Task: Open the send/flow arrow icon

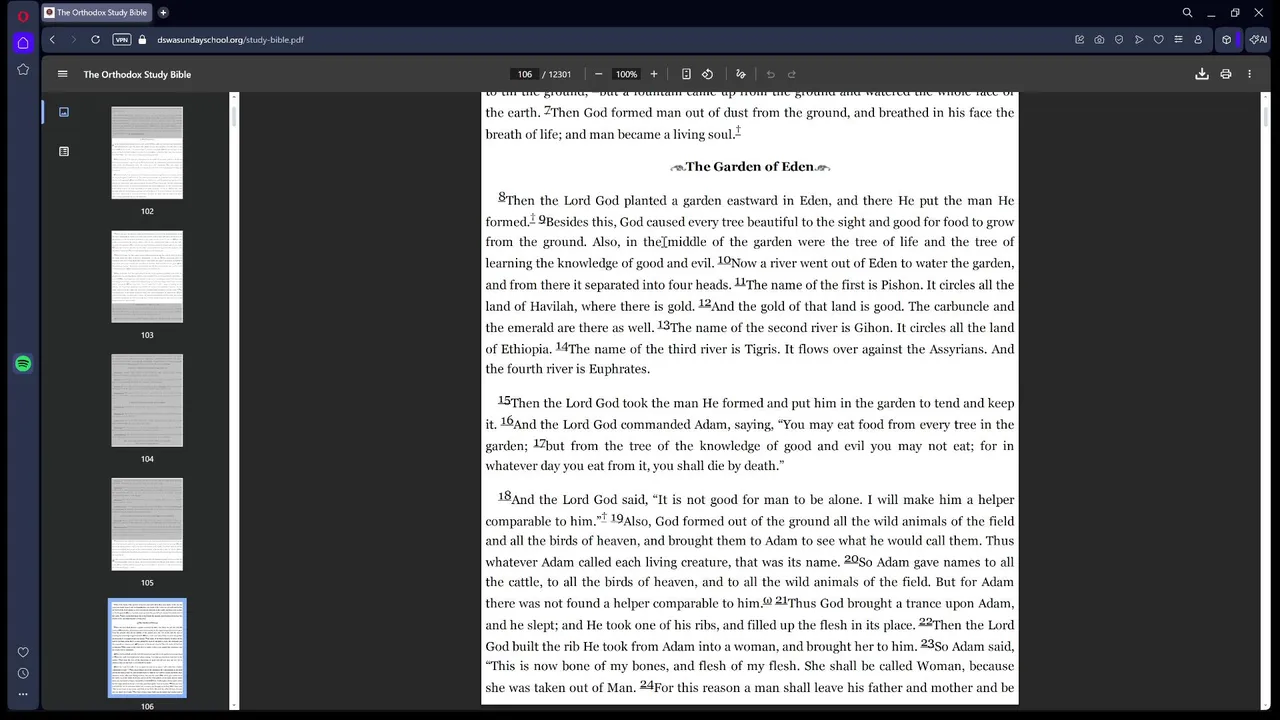Action: pyautogui.click(x=1139, y=40)
